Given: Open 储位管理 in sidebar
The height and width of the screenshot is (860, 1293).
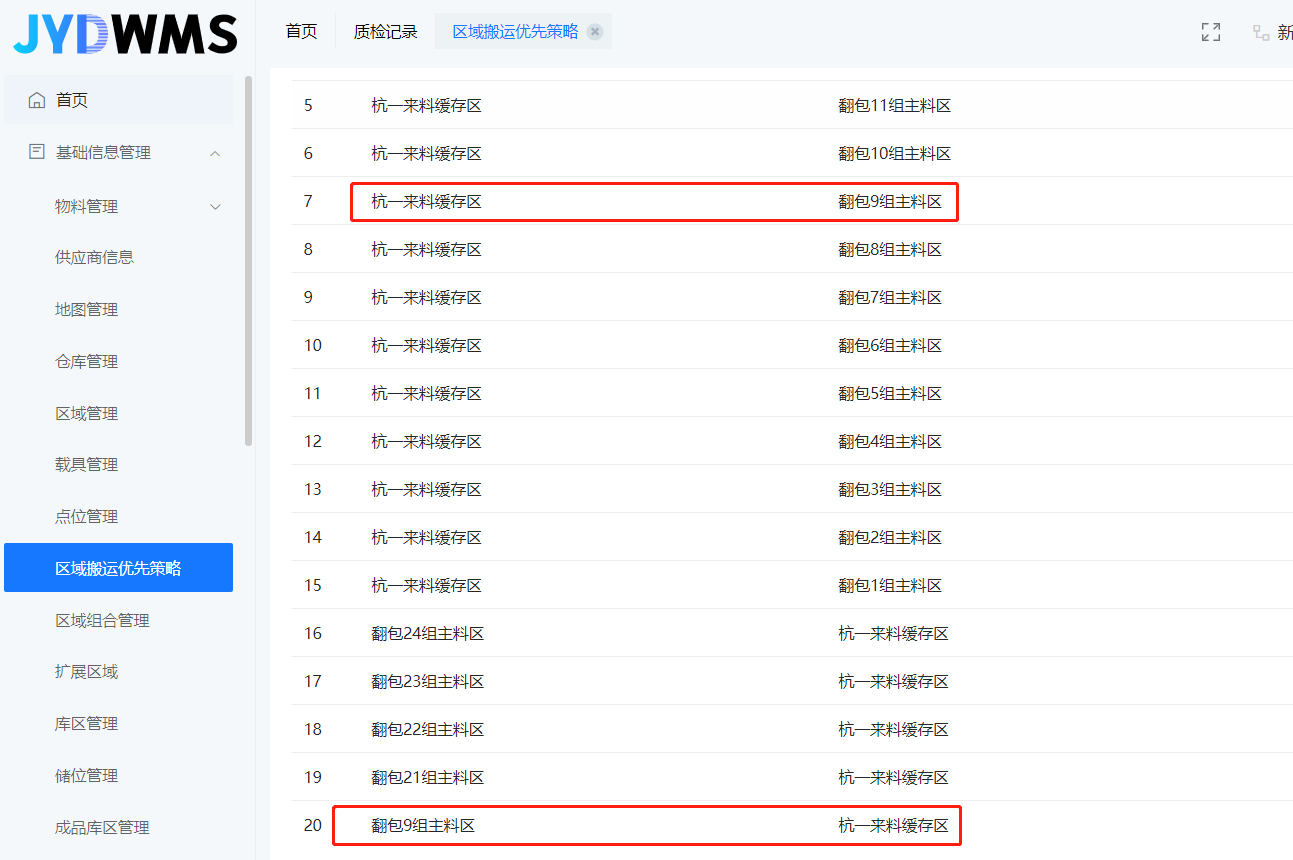Looking at the screenshot, I should coord(87,775).
